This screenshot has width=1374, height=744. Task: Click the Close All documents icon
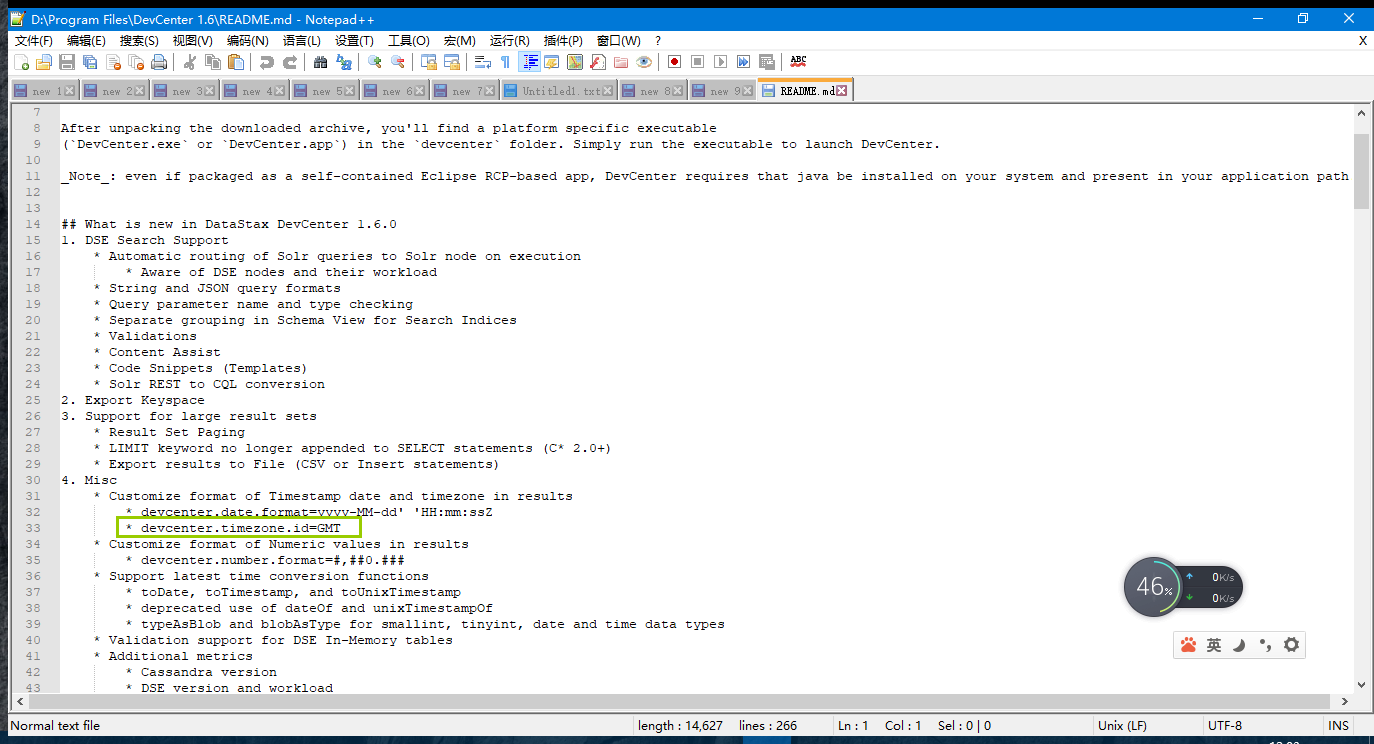[136, 62]
